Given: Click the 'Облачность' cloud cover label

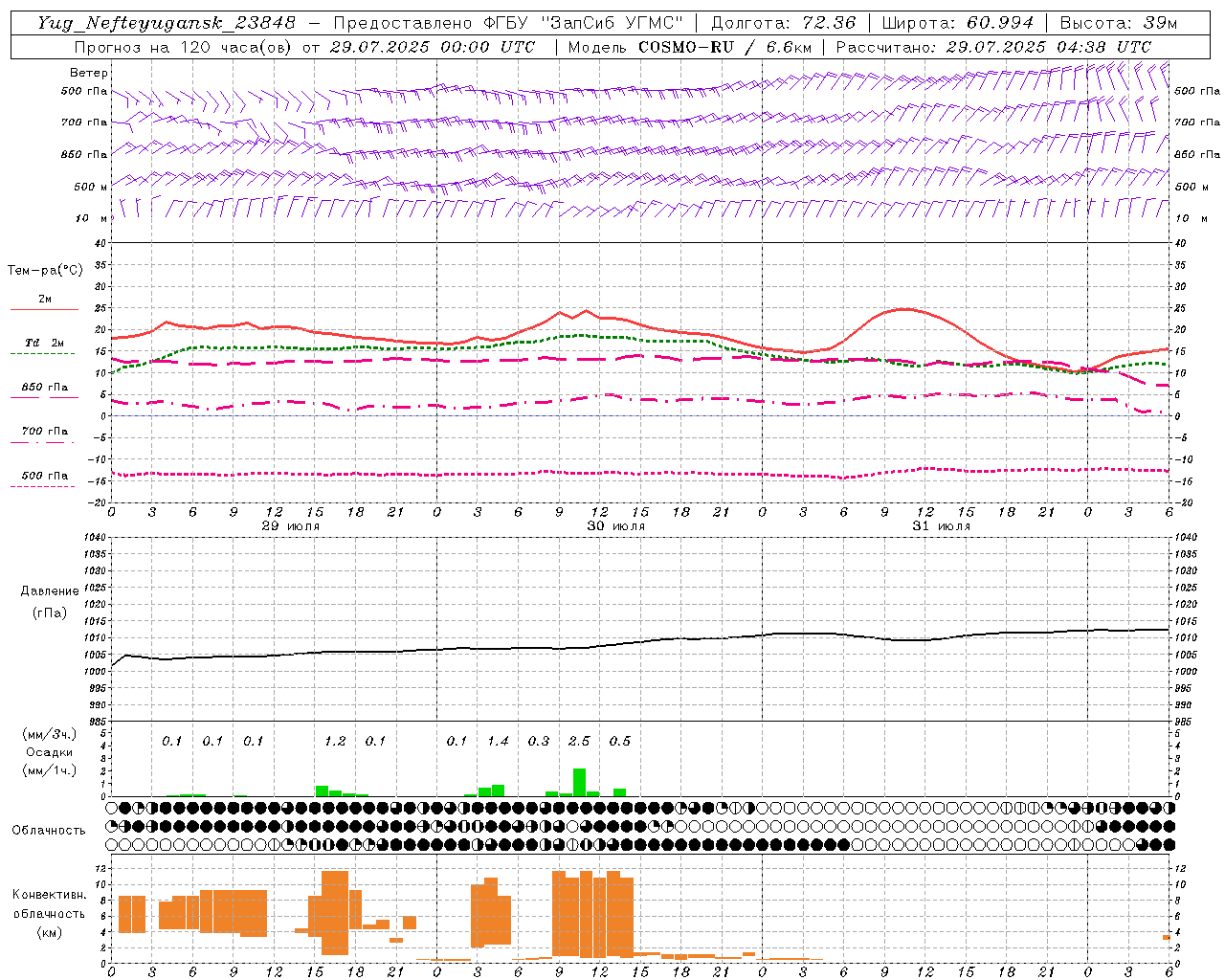Looking at the screenshot, I should click(49, 831).
